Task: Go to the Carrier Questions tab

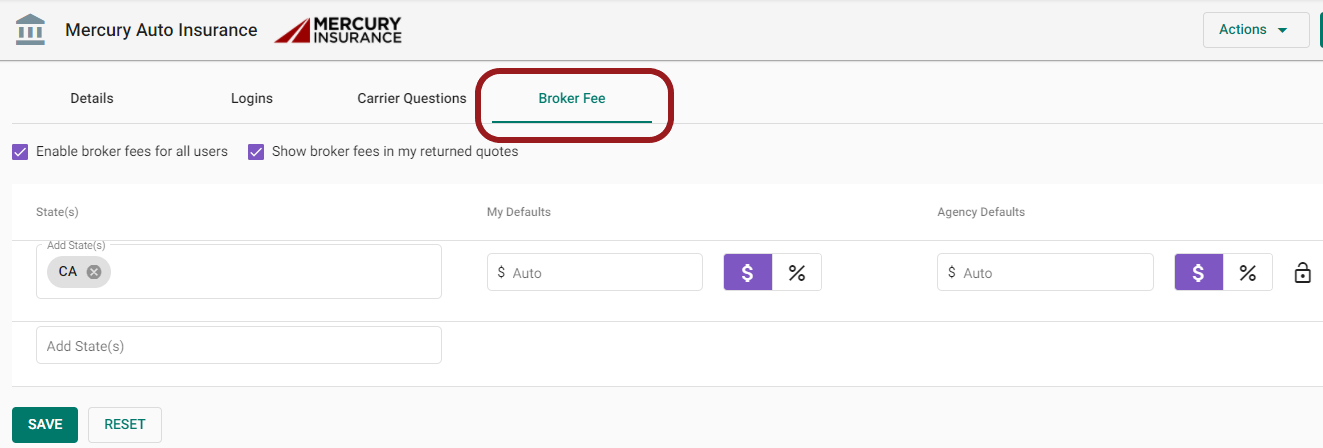Action: click(x=412, y=98)
